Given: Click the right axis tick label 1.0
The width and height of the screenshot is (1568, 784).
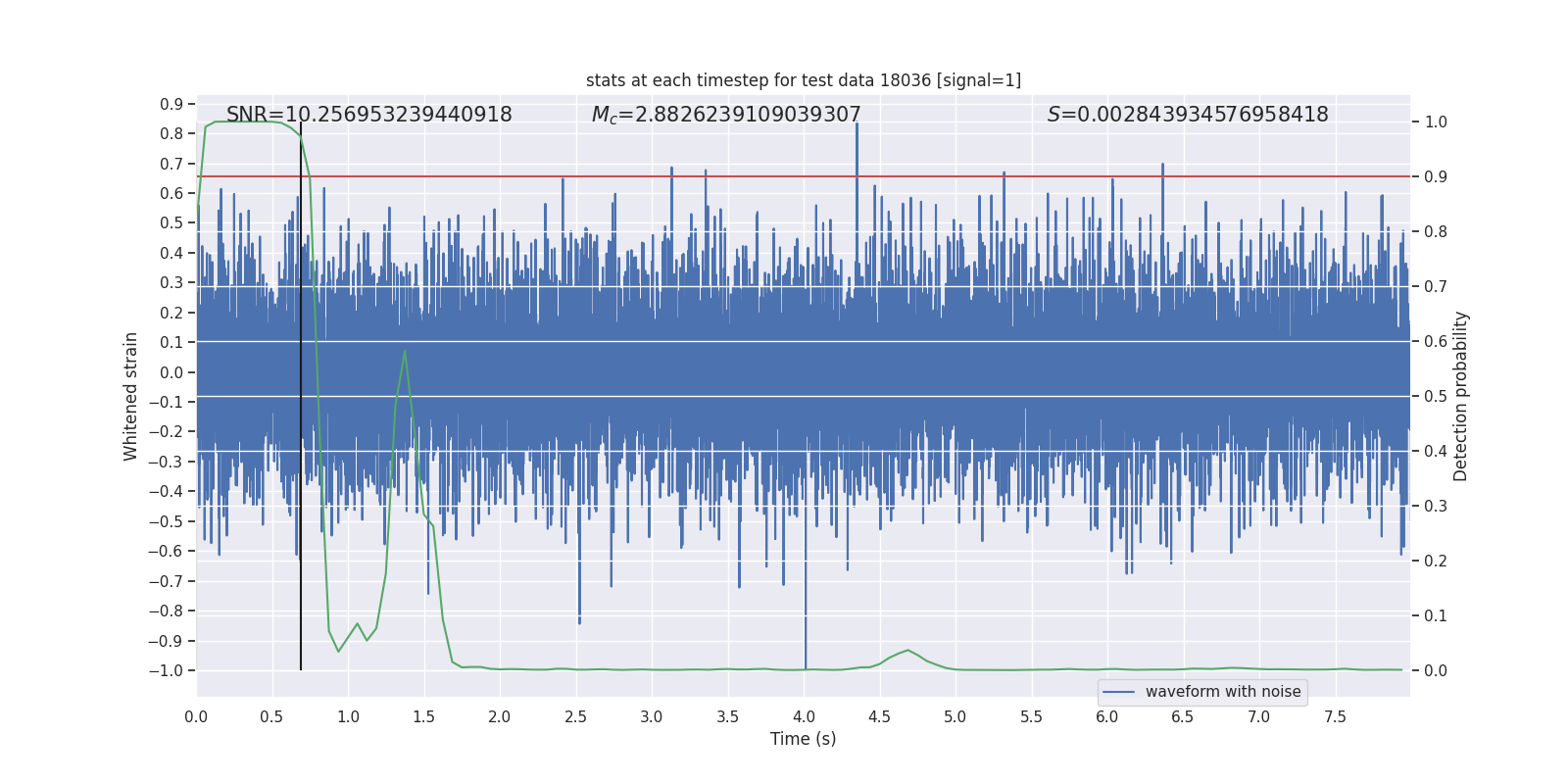Looking at the screenshot, I should point(1436,122).
